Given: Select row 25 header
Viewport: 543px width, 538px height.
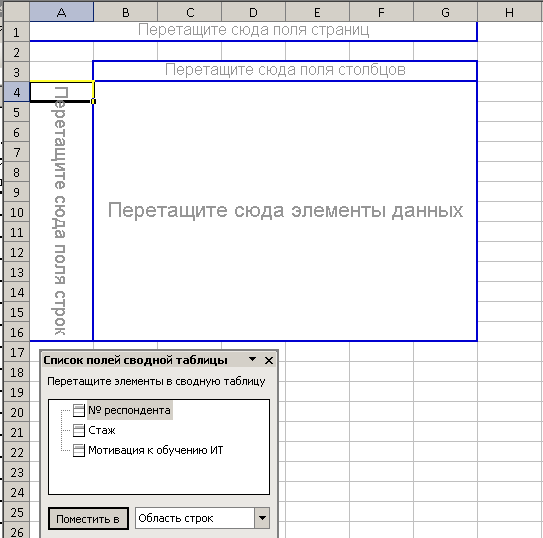Looking at the screenshot, I should coord(16,512).
